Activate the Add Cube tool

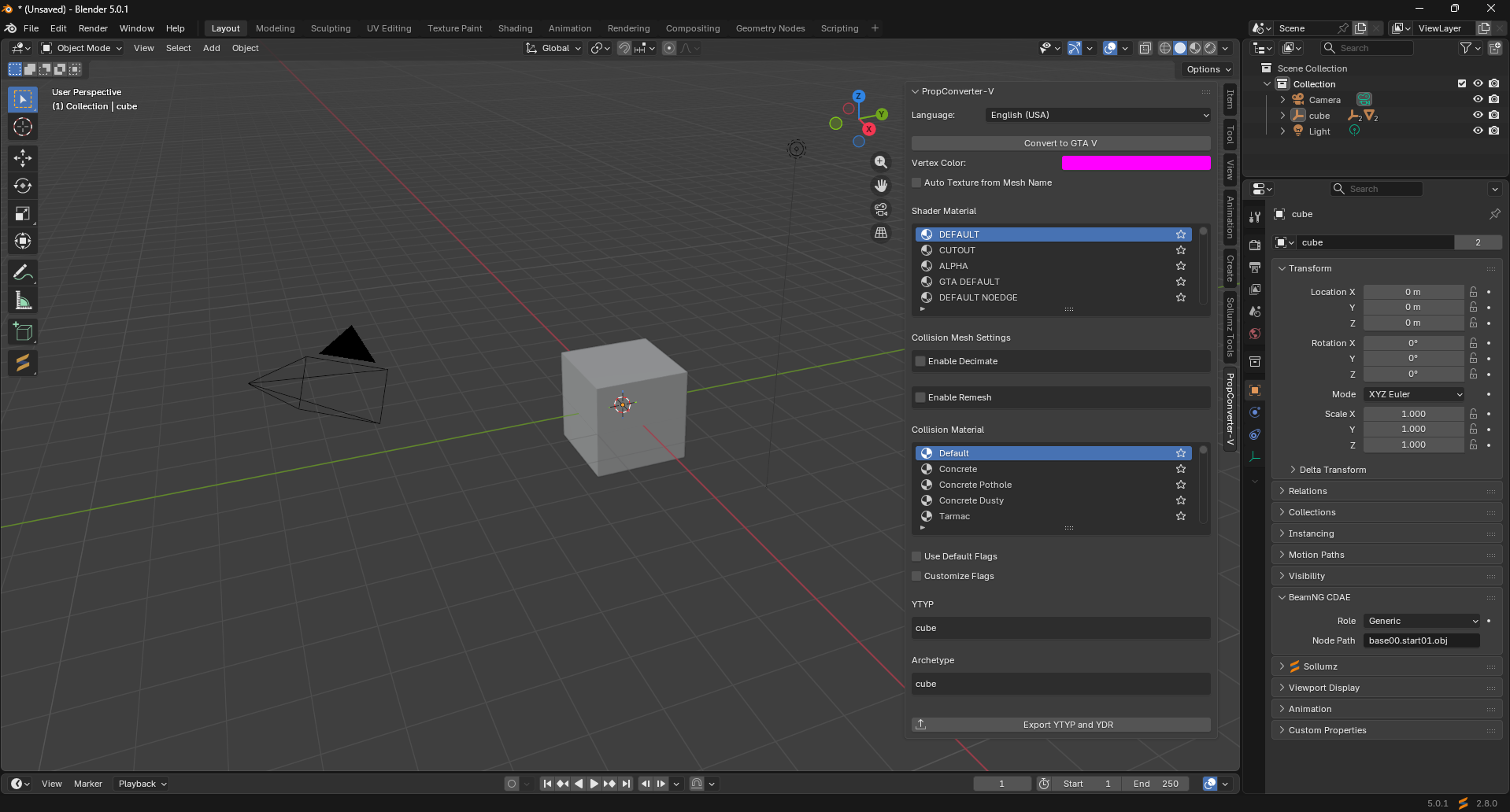click(x=23, y=332)
